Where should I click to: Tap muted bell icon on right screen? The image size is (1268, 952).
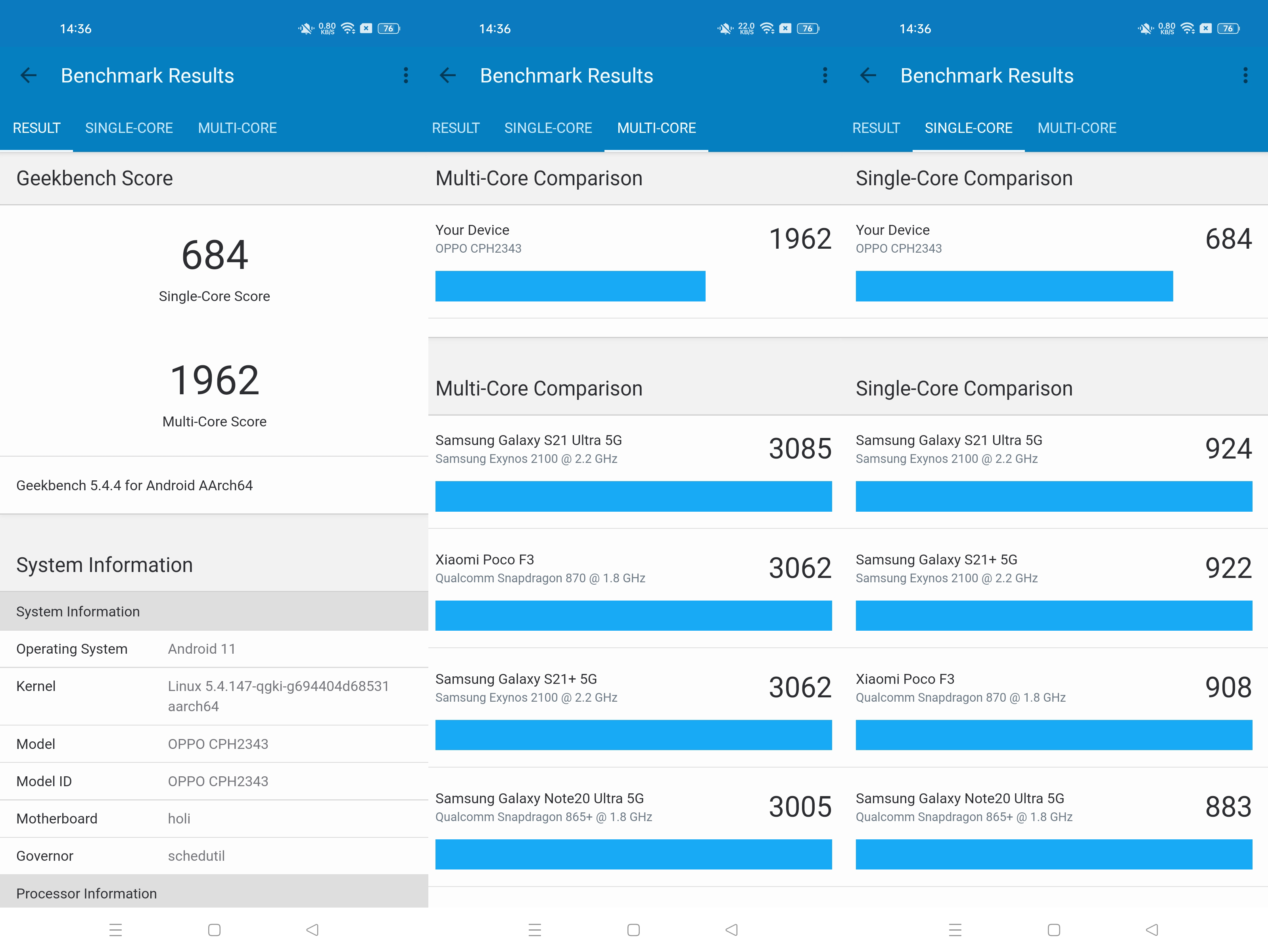tap(1146, 28)
